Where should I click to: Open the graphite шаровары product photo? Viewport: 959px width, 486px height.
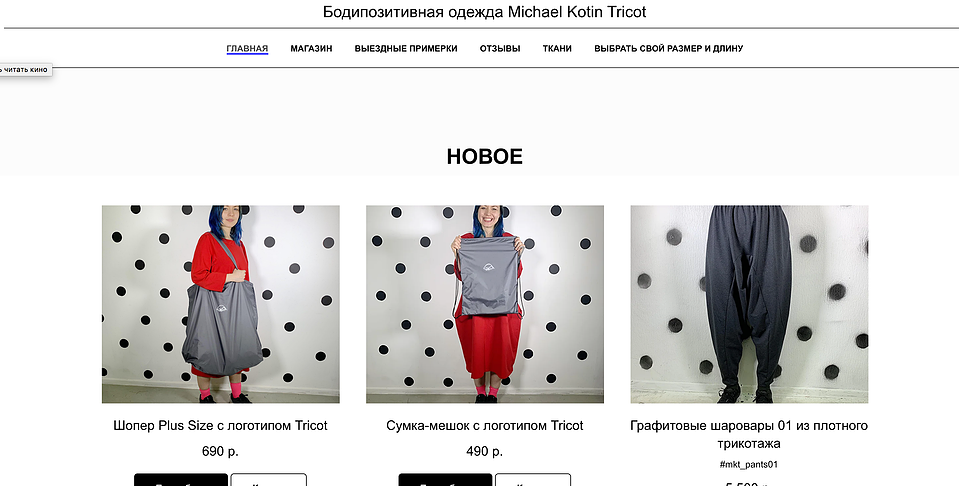[749, 304]
